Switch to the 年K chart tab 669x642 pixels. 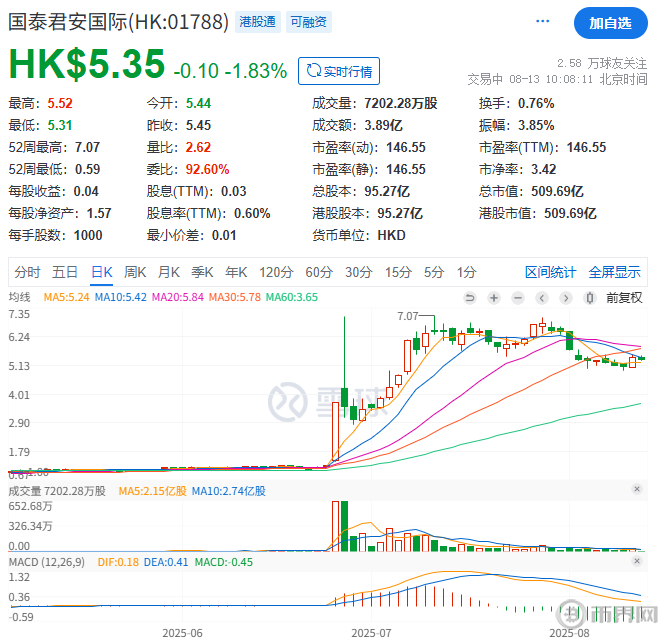(236, 272)
